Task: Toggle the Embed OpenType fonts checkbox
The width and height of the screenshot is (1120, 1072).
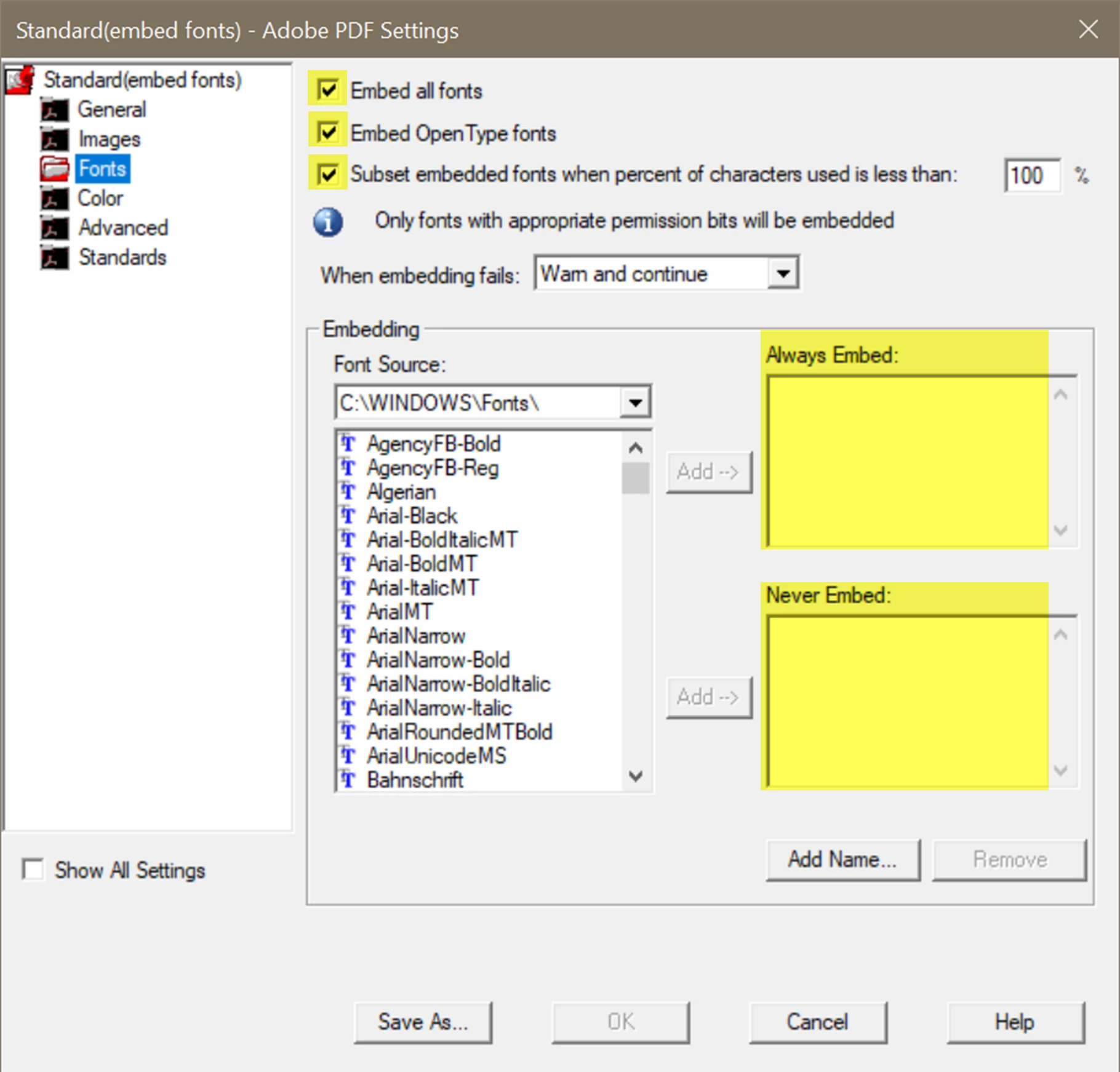Action: coord(328,132)
